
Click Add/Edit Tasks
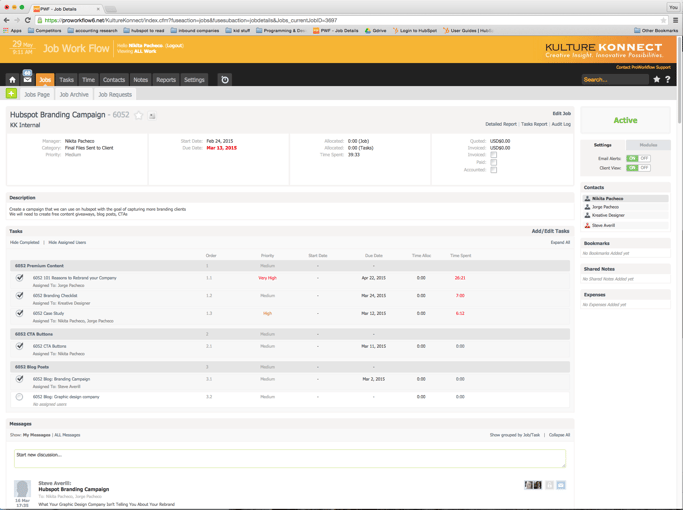[550, 231]
